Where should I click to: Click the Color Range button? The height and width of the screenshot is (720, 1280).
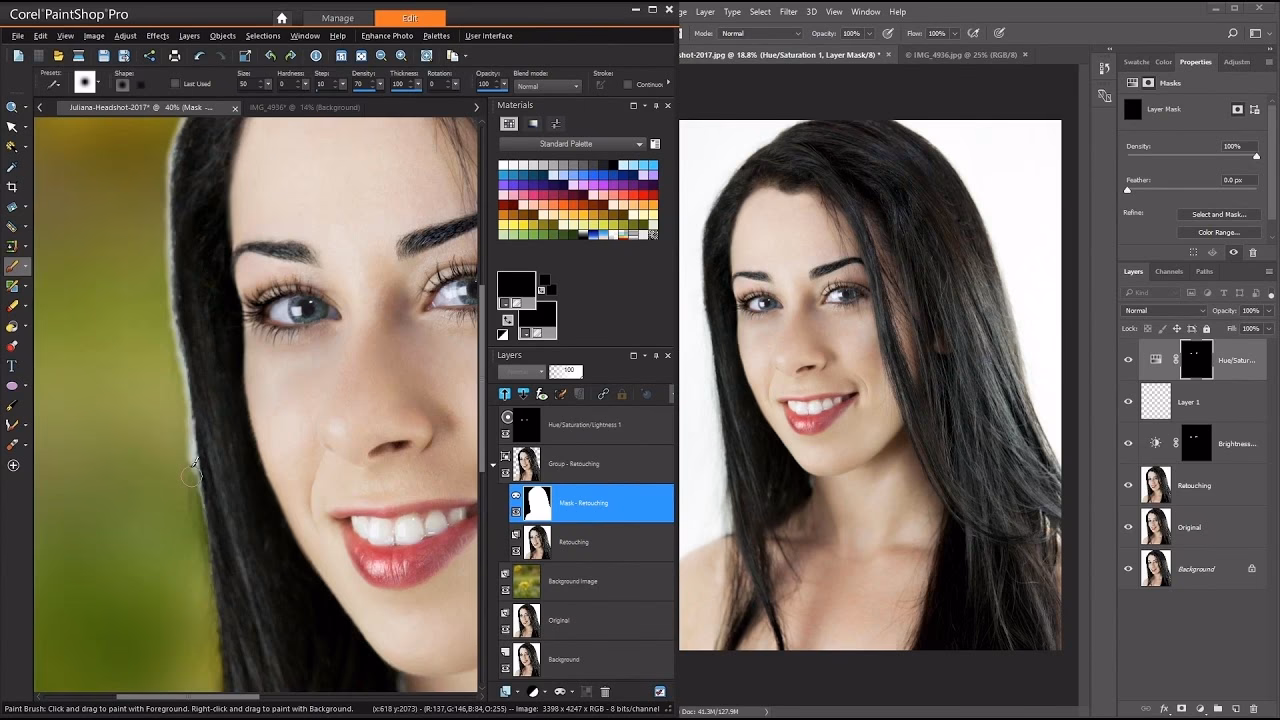[x=1219, y=233]
